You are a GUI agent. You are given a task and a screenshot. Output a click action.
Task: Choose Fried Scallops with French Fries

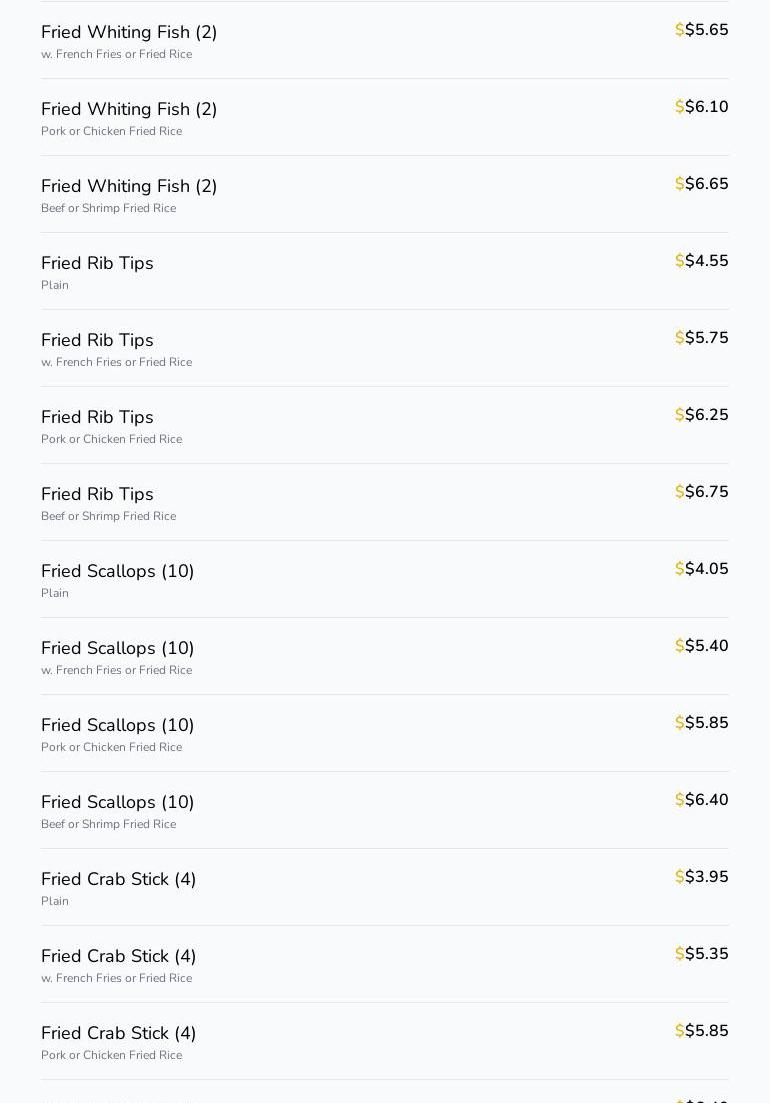[117, 649]
